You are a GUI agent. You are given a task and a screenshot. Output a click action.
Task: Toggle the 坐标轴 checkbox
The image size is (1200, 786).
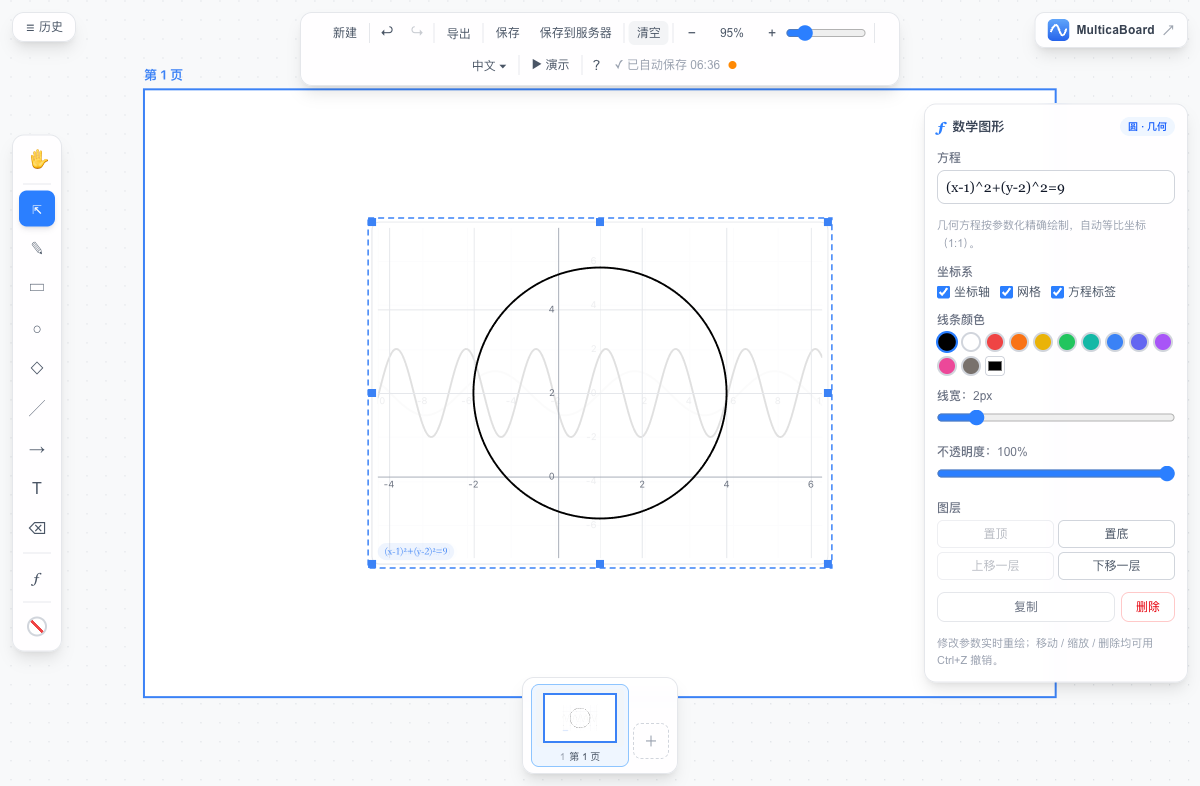point(943,292)
